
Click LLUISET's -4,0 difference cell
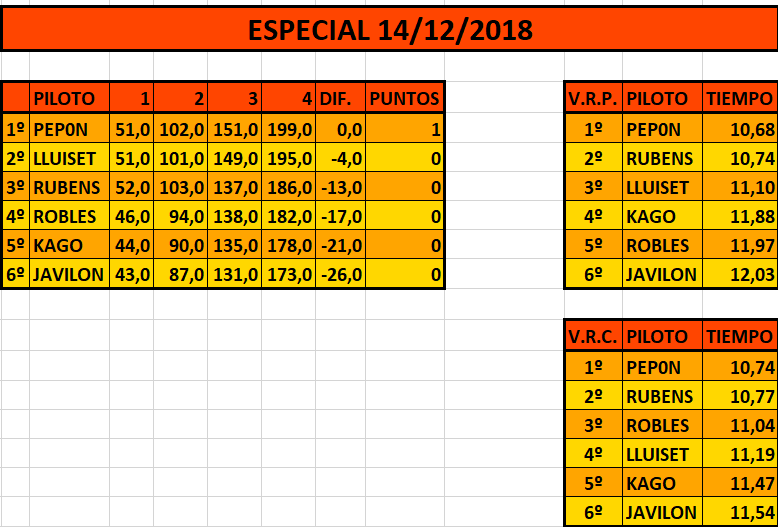[x=340, y=158]
